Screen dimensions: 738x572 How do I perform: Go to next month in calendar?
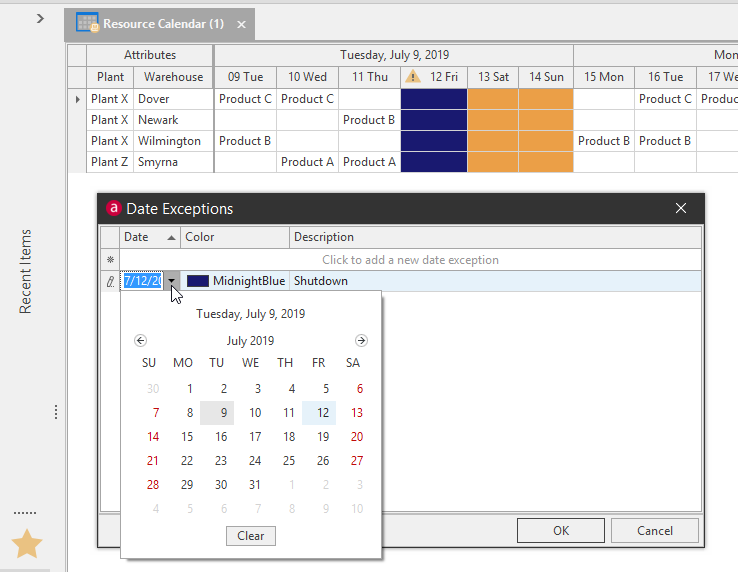pyautogui.click(x=361, y=340)
